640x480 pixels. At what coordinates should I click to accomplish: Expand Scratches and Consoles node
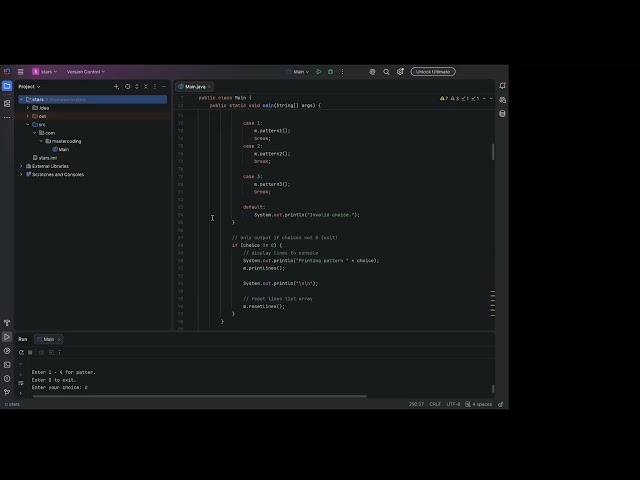[x=21, y=174]
